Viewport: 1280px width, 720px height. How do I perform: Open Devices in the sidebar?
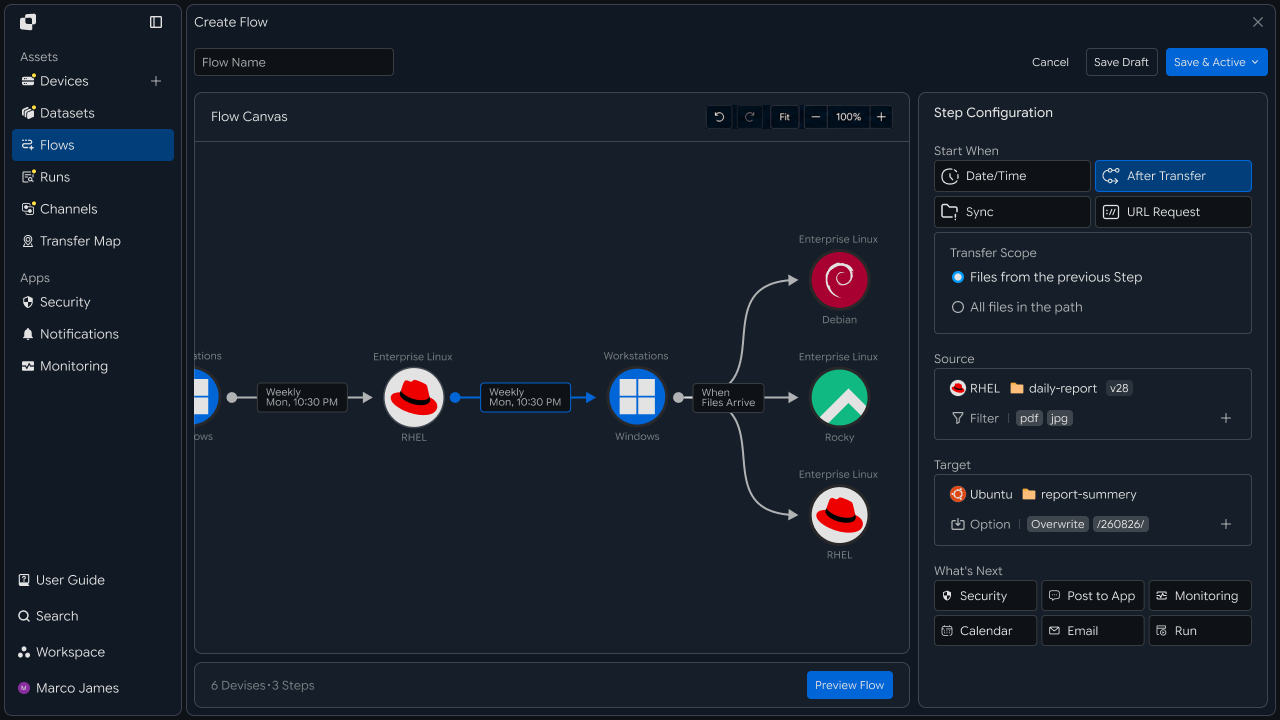pyautogui.click(x=64, y=81)
